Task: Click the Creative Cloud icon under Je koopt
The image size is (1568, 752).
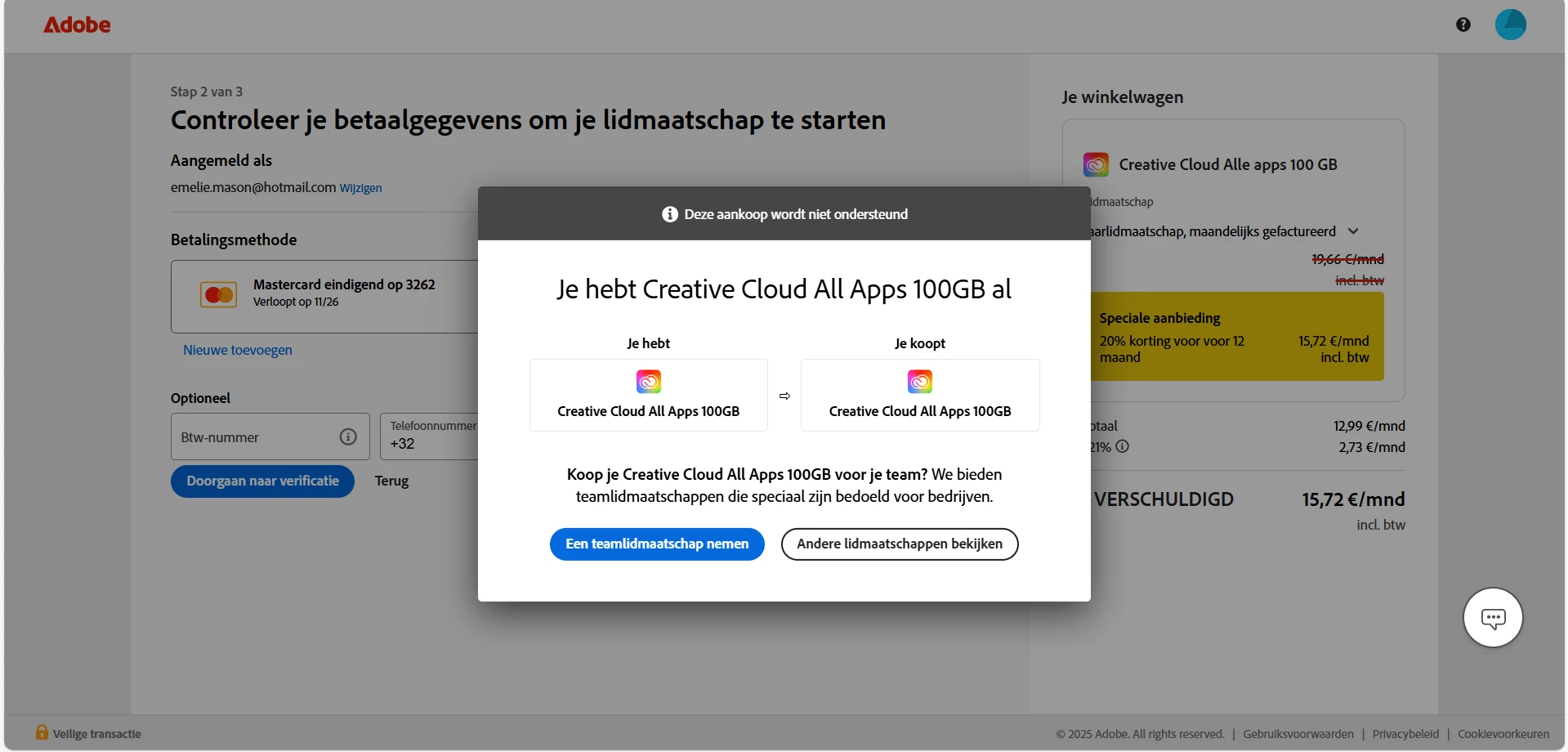Action: [x=920, y=382]
